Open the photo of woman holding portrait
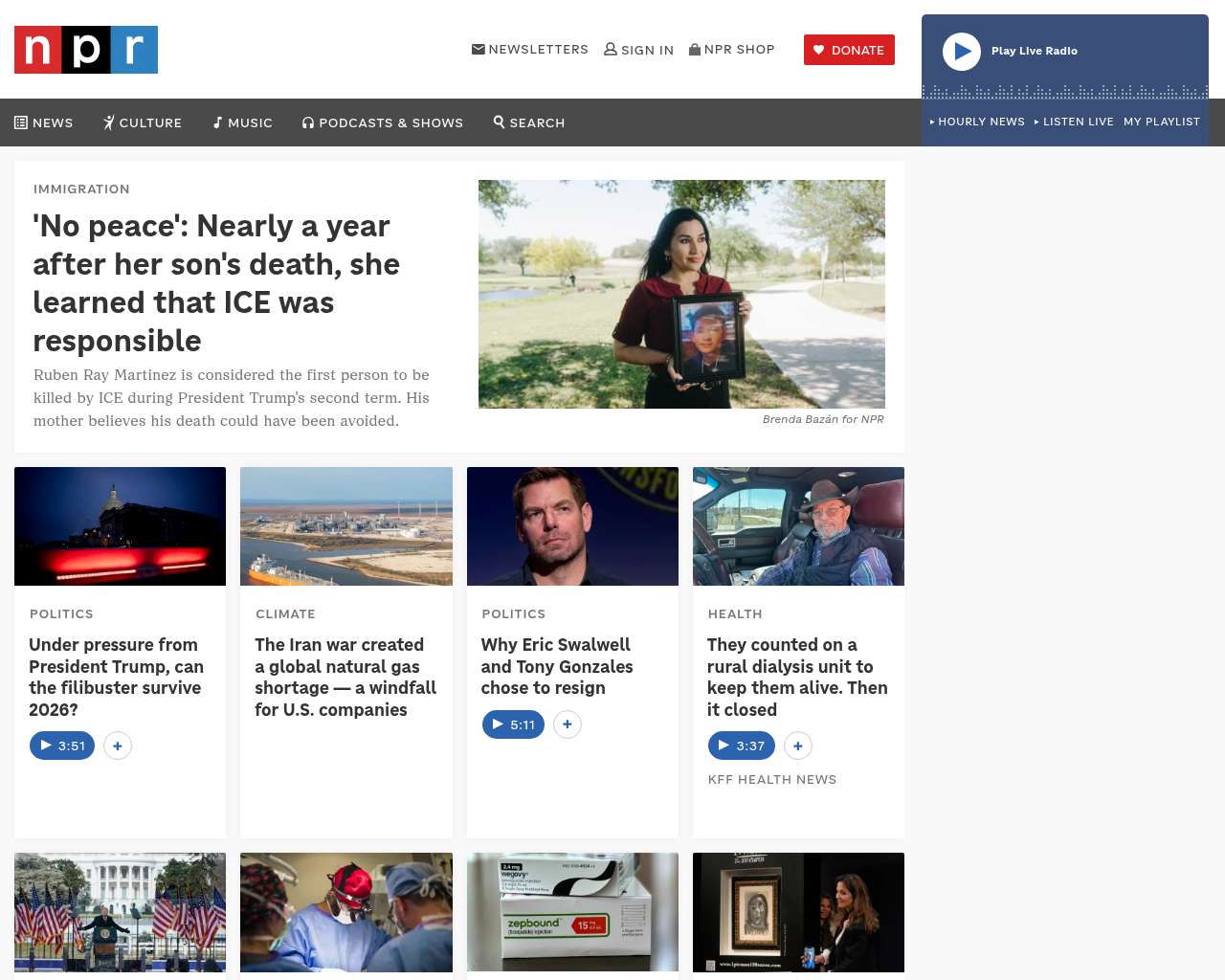 coord(681,294)
